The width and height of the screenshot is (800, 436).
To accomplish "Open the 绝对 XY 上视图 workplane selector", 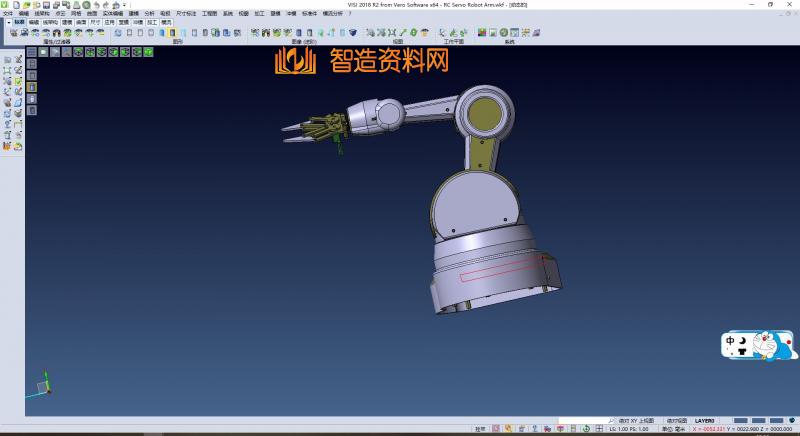I will coord(636,421).
